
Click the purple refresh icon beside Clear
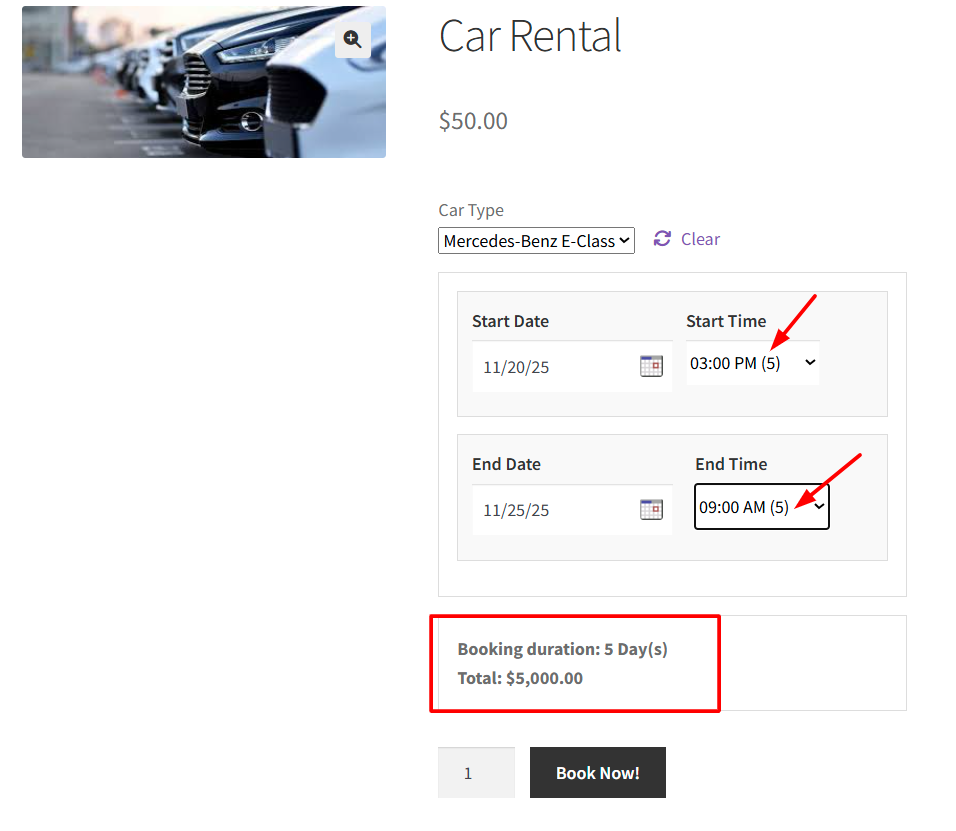click(662, 239)
